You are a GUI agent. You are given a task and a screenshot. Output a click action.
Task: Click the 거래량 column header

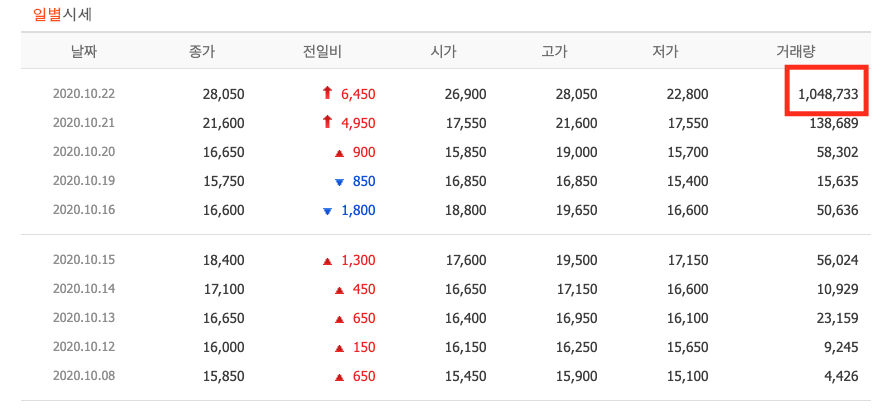pyautogui.click(x=795, y=52)
